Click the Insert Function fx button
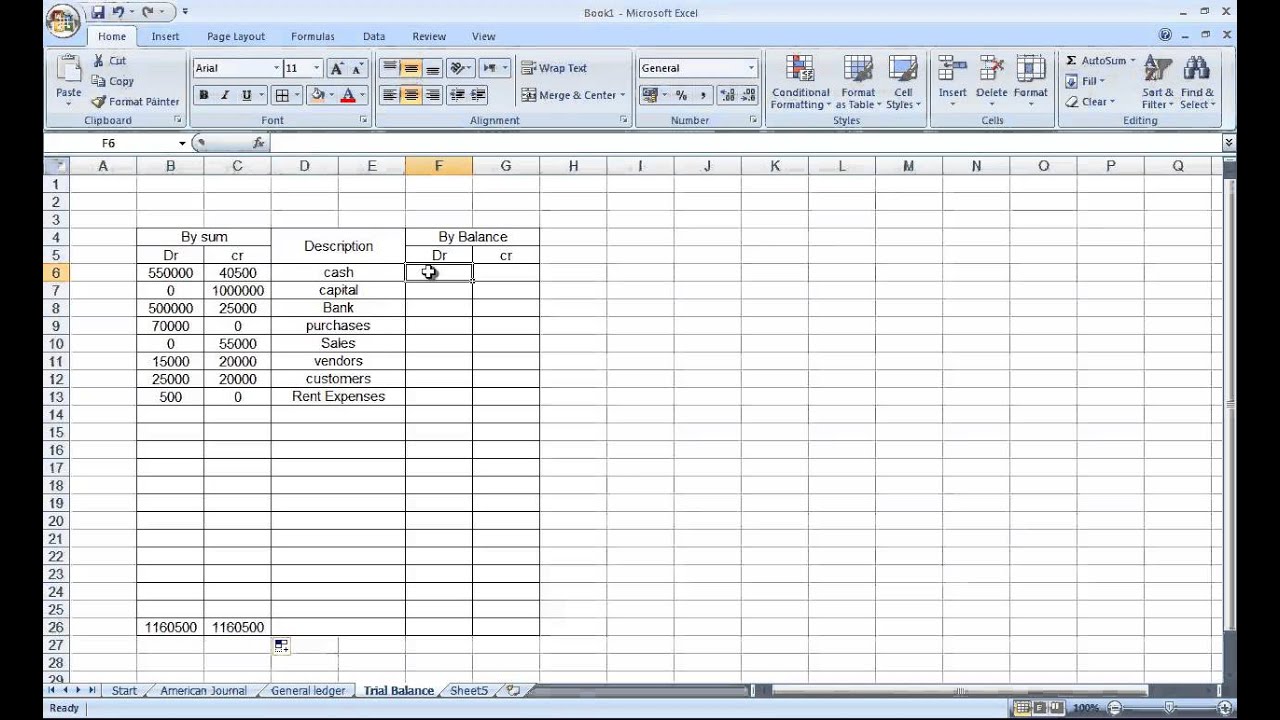The width and height of the screenshot is (1280, 720). pyautogui.click(x=258, y=143)
